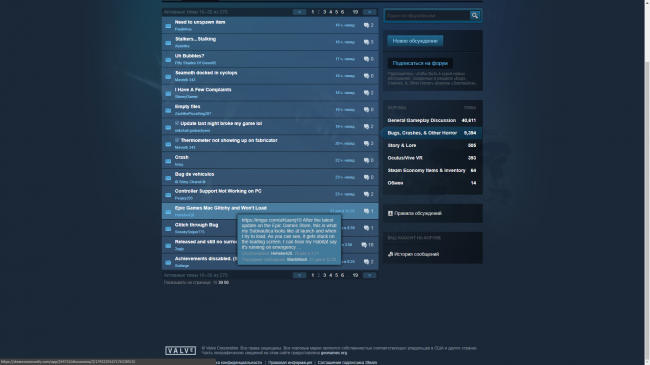Click the topic icon beside 'Seamoth docked in cyclops'

pos(168,77)
